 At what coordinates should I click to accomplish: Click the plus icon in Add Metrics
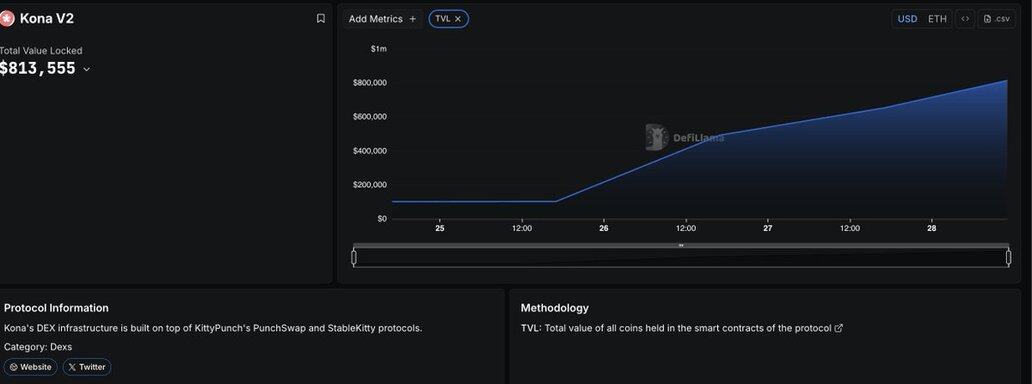(413, 19)
